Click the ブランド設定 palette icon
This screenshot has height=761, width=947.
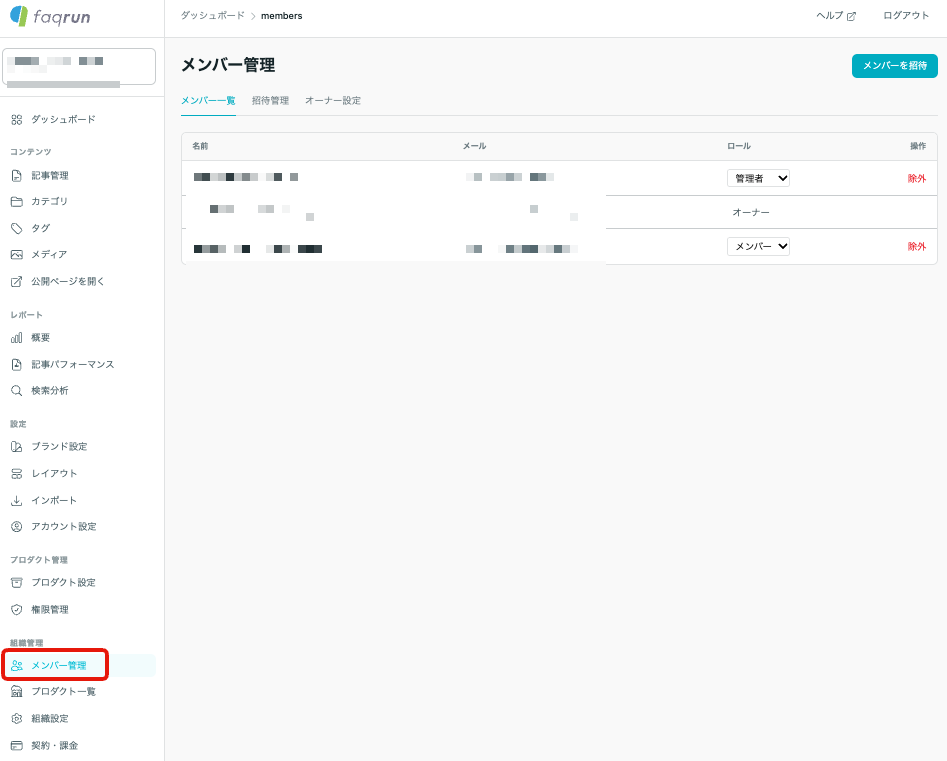tap(17, 447)
